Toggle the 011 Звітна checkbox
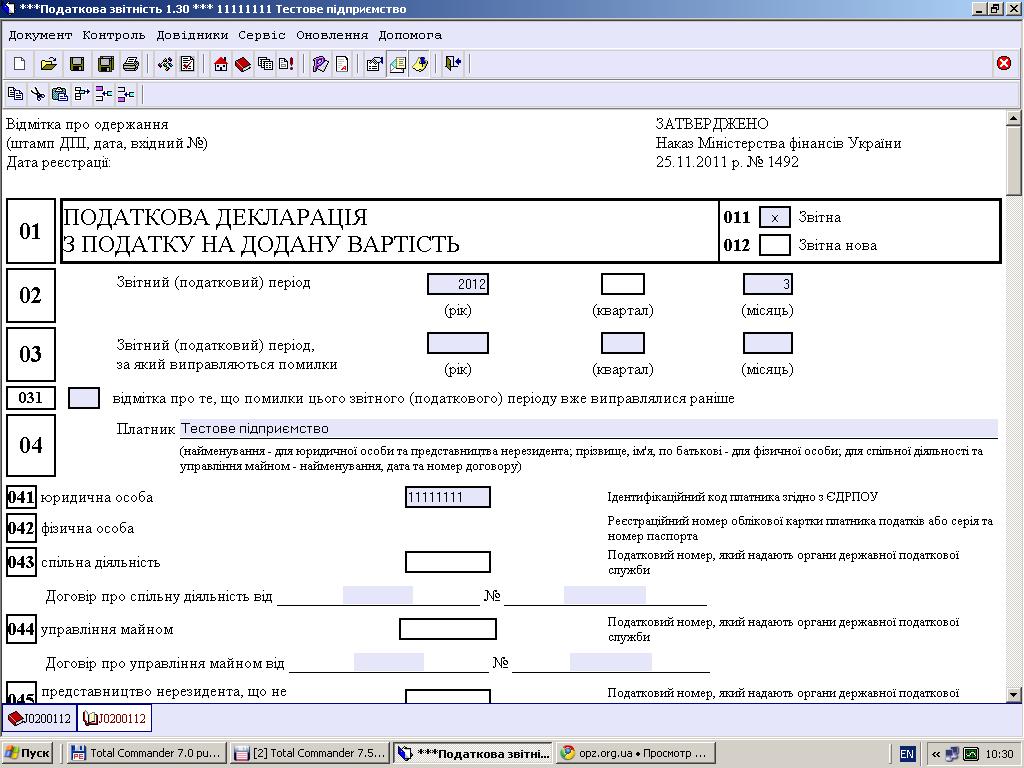Screen dimensions: 1024x768 coord(775,217)
